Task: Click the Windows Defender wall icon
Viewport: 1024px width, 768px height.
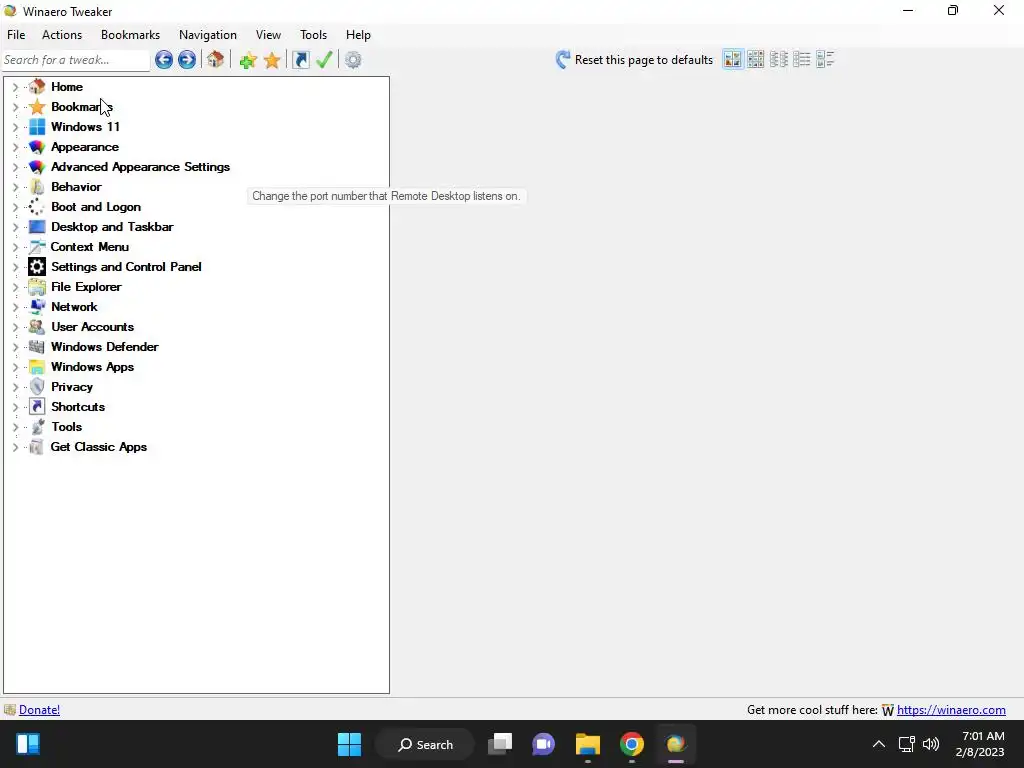Action: pyautogui.click(x=37, y=347)
